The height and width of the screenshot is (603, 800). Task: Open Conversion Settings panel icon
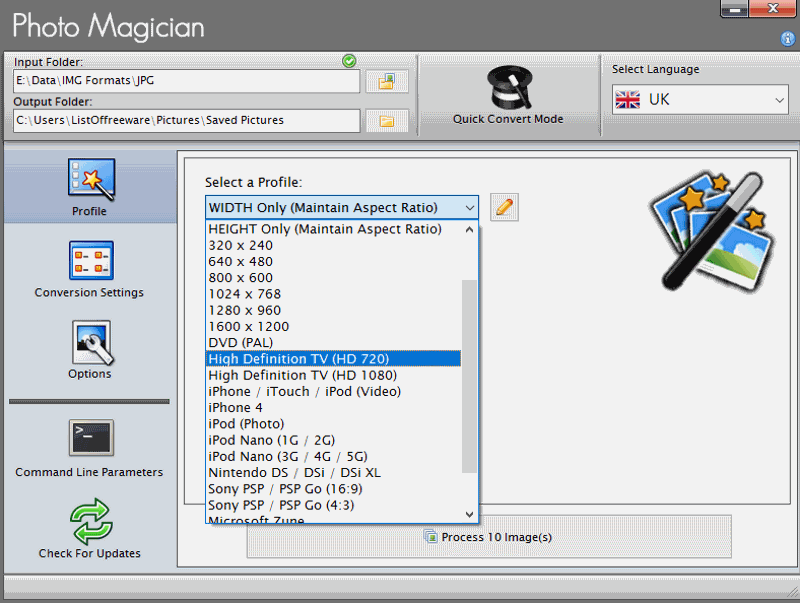point(91,260)
